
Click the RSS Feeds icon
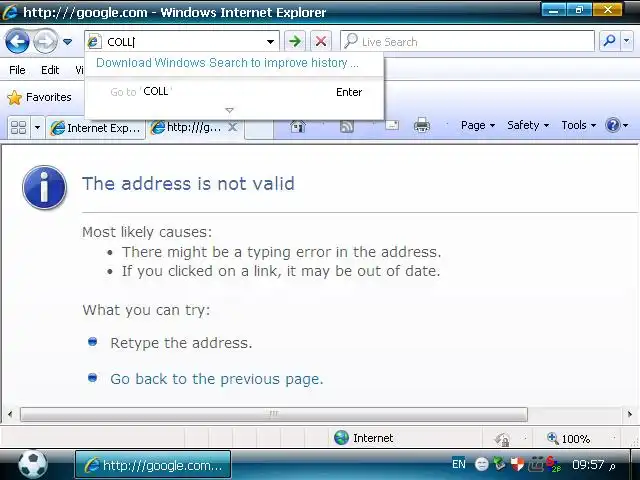[x=347, y=126]
